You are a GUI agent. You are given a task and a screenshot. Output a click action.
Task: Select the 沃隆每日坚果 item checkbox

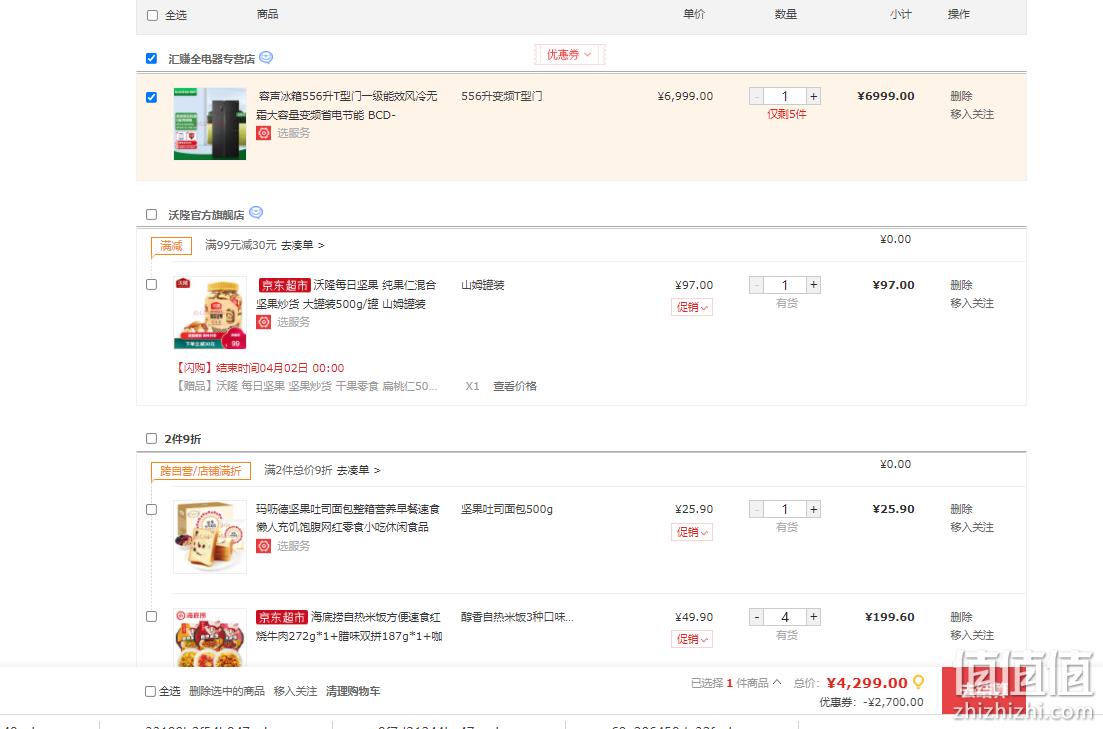(151, 284)
